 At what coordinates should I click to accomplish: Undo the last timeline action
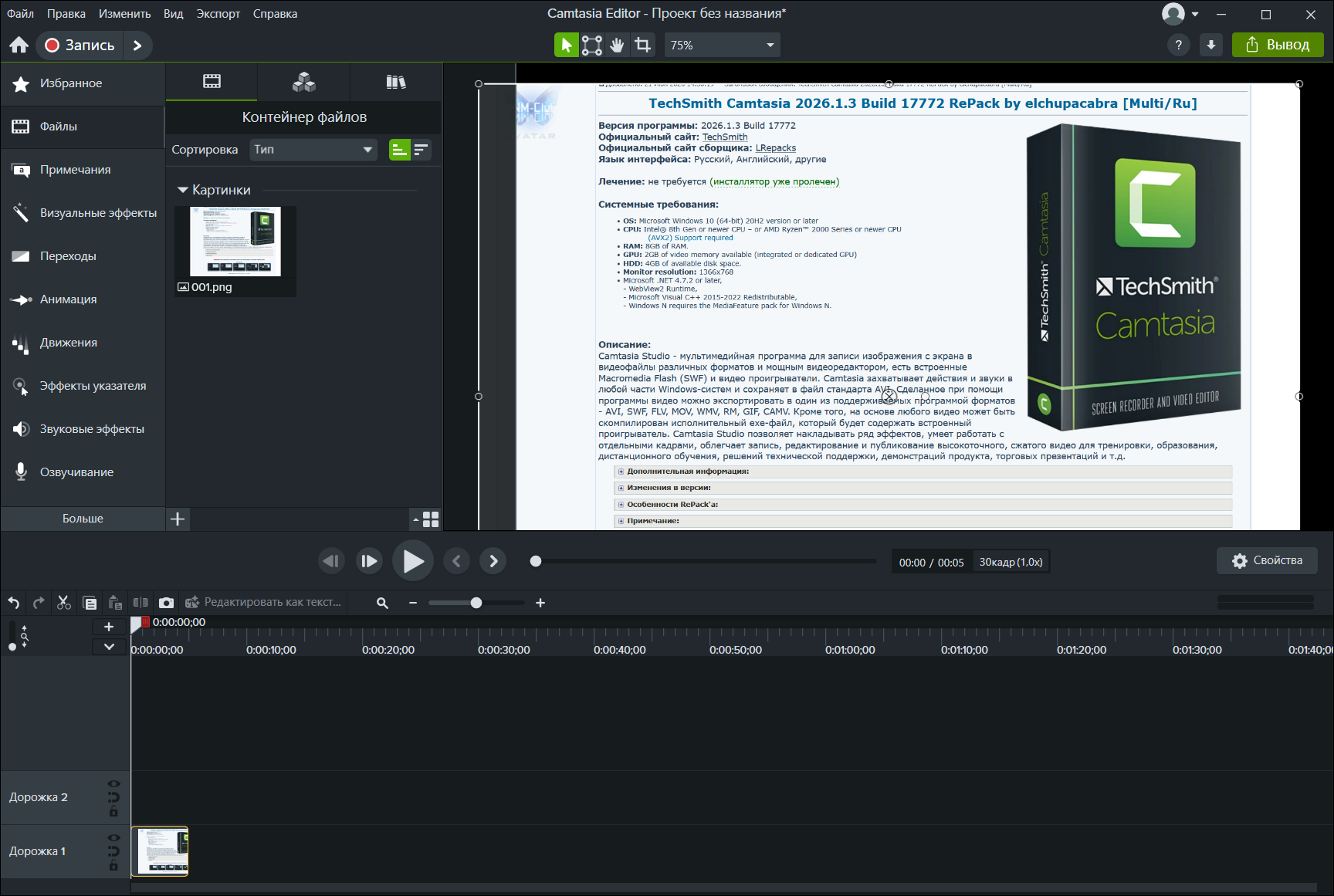click(14, 603)
